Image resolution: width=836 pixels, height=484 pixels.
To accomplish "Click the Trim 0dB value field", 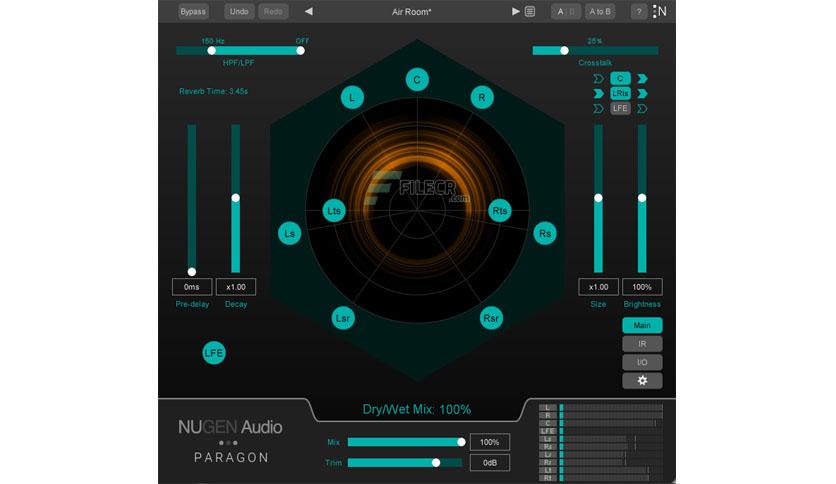I will [489, 463].
